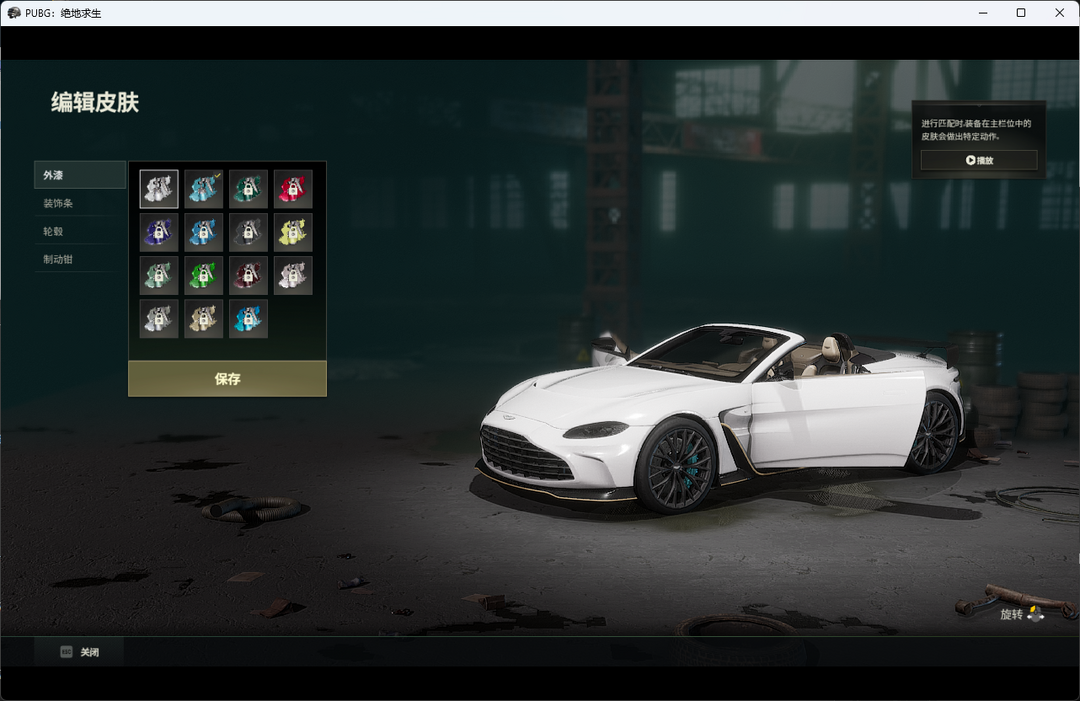Screen dimensions: 1080x701
Task: Pick the locked dark teal paint
Action: pyautogui.click(x=248, y=189)
